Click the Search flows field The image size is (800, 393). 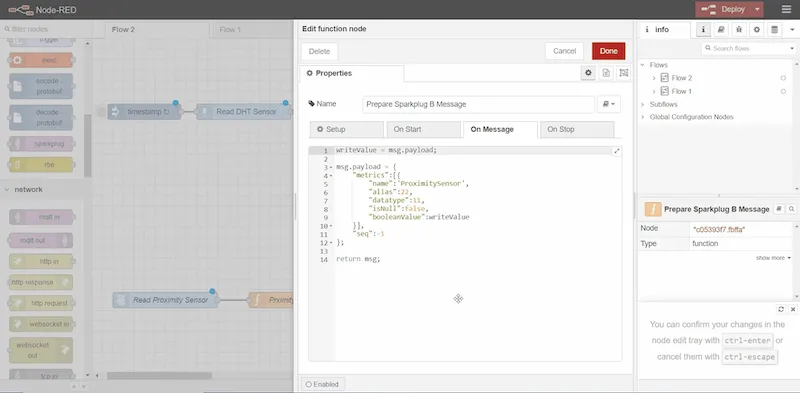pos(745,48)
